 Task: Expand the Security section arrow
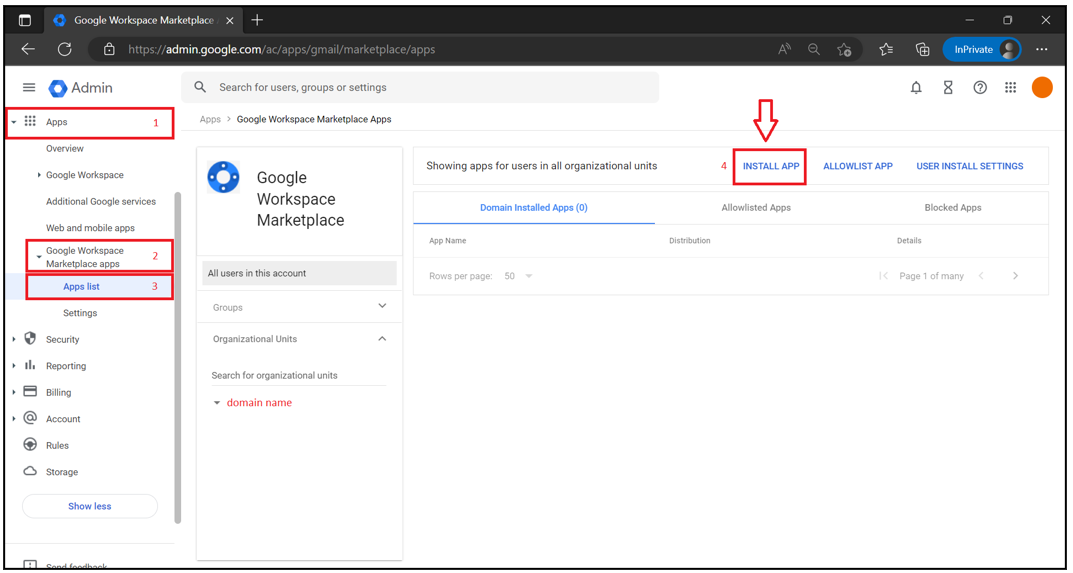[x=14, y=339]
